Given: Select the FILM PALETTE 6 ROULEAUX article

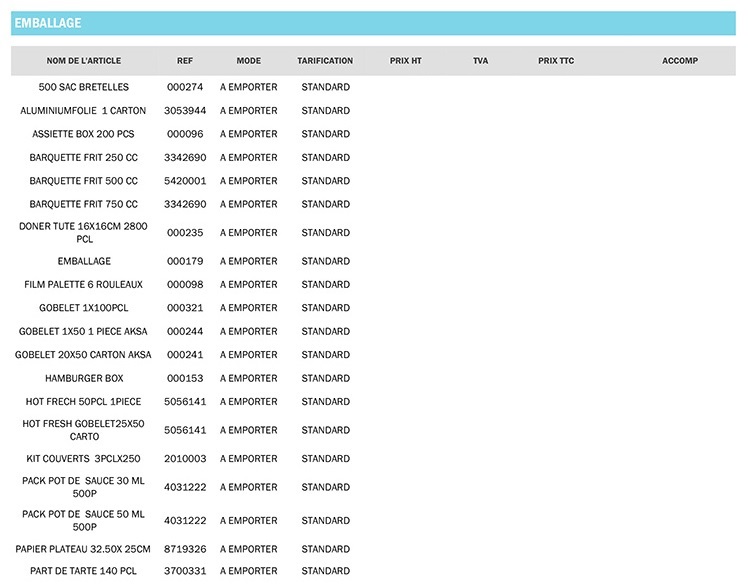Looking at the screenshot, I should pos(84,285).
